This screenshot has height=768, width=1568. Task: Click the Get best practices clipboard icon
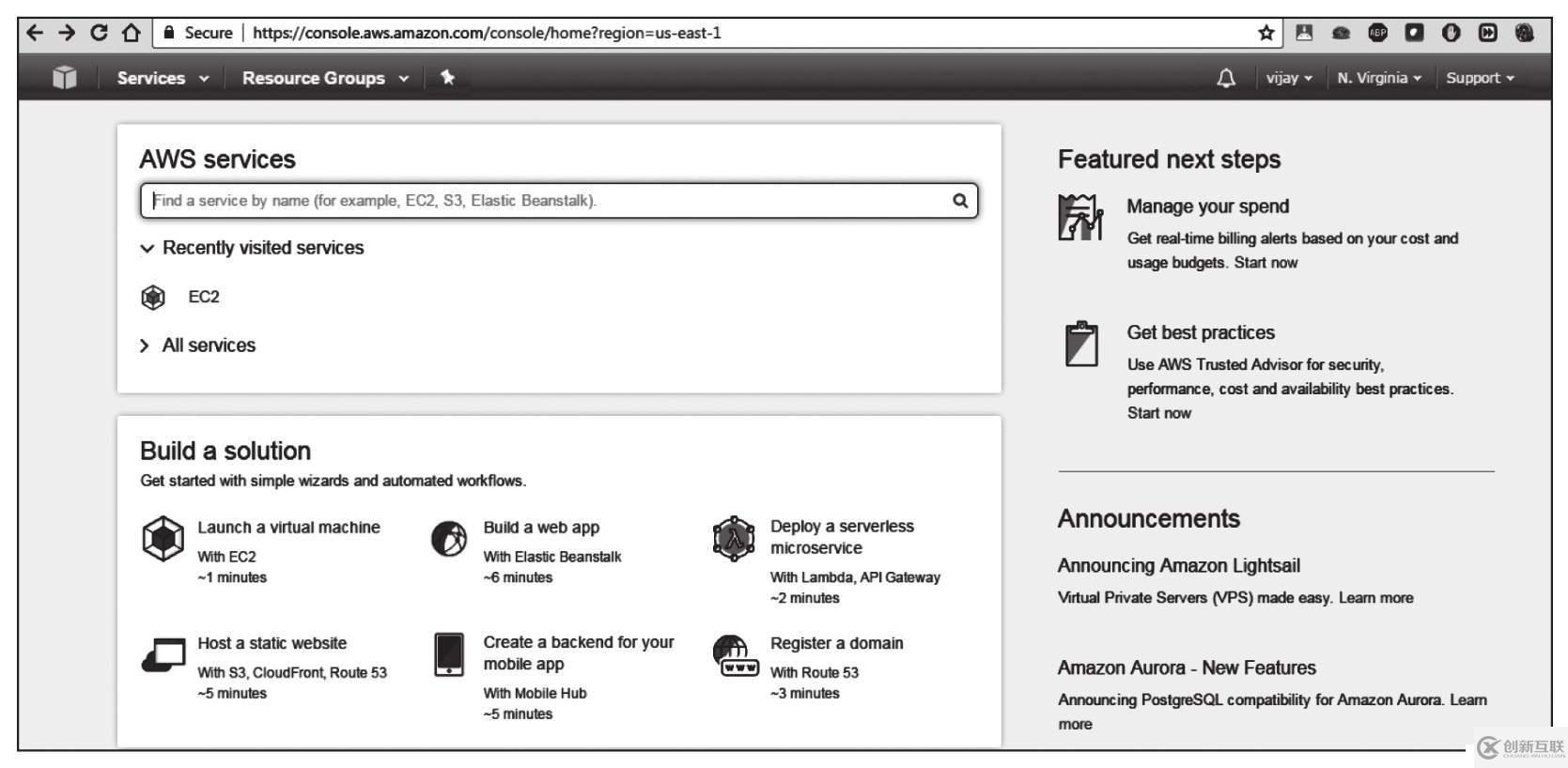coord(1081,344)
